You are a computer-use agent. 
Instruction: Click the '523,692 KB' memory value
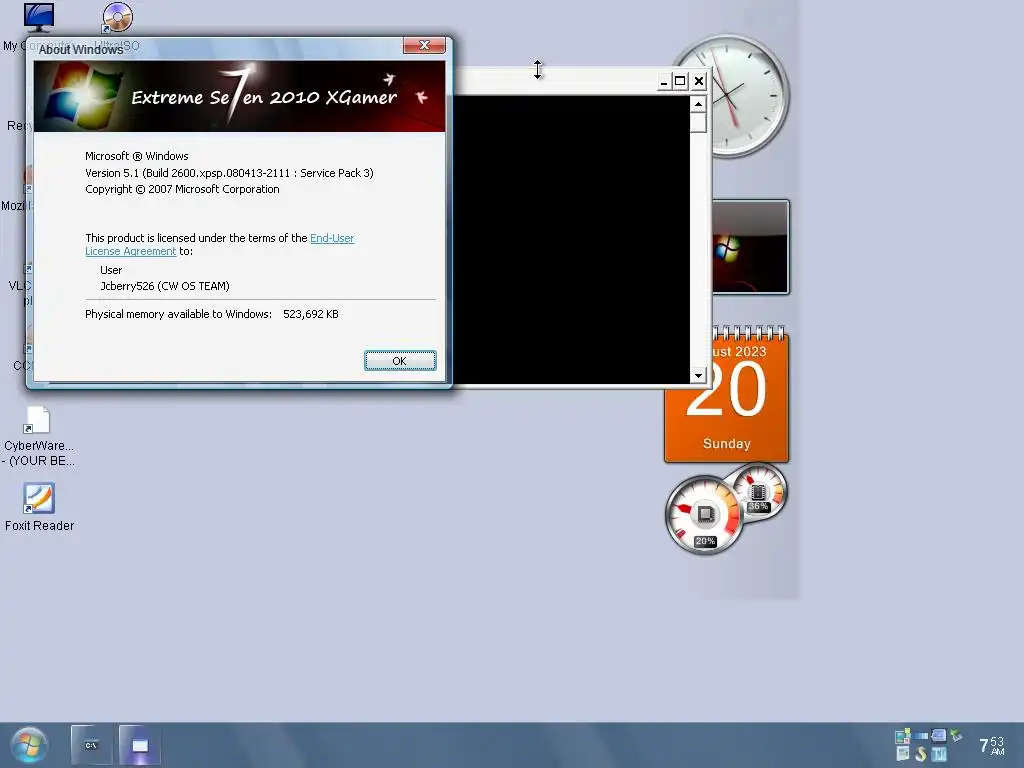[x=311, y=314]
